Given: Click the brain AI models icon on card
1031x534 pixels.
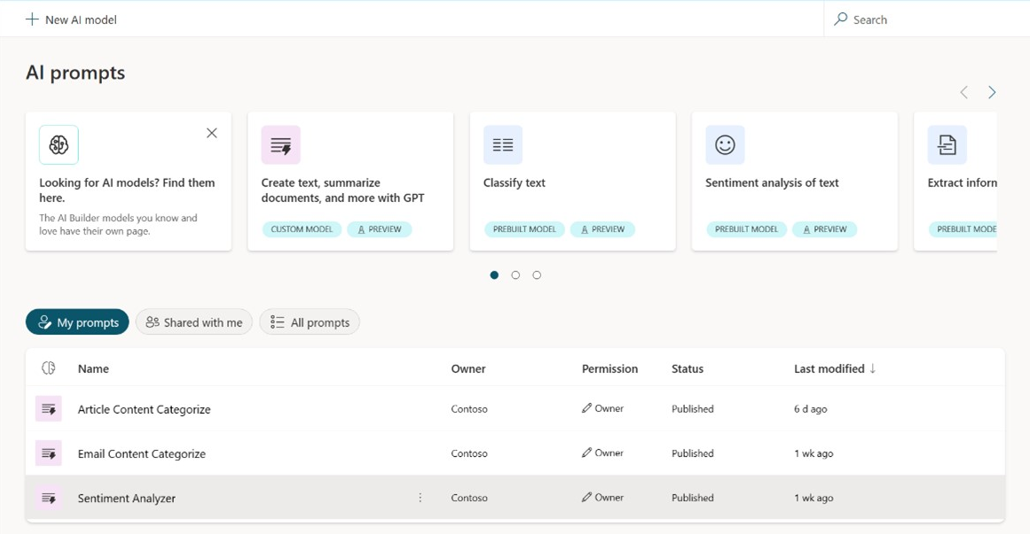Looking at the screenshot, I should pyautogui.click(x=59, y=145).
